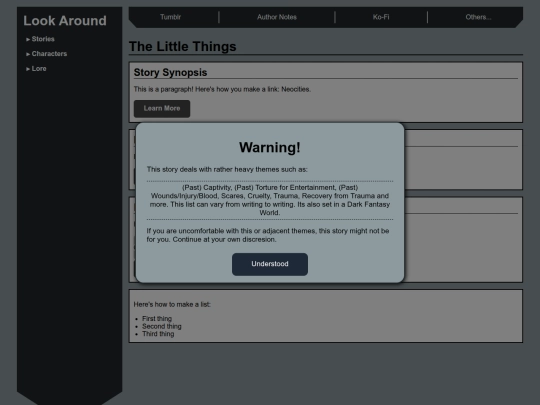Open the Ko-Fi link in top navigation

[381, 17]
